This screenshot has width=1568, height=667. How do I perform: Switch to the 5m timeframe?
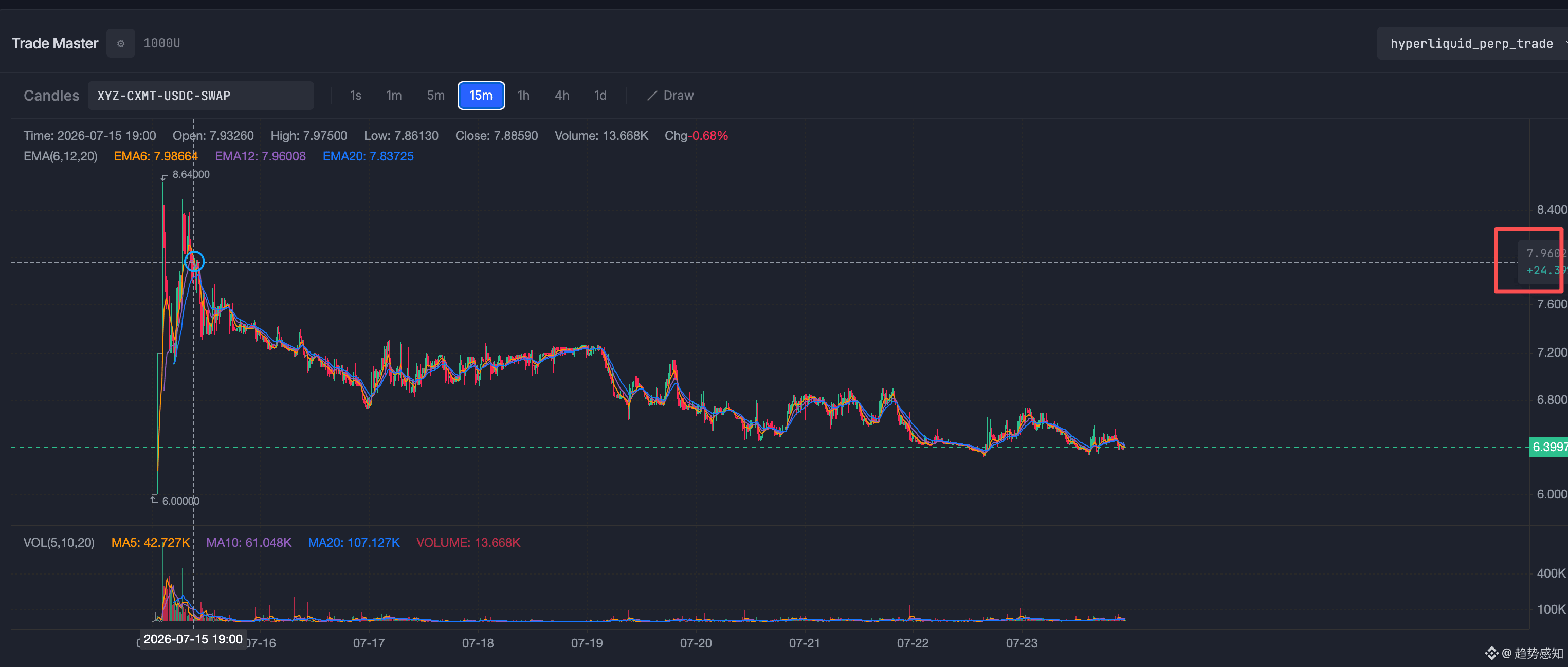pyautogui.click(x=435, y=96)
